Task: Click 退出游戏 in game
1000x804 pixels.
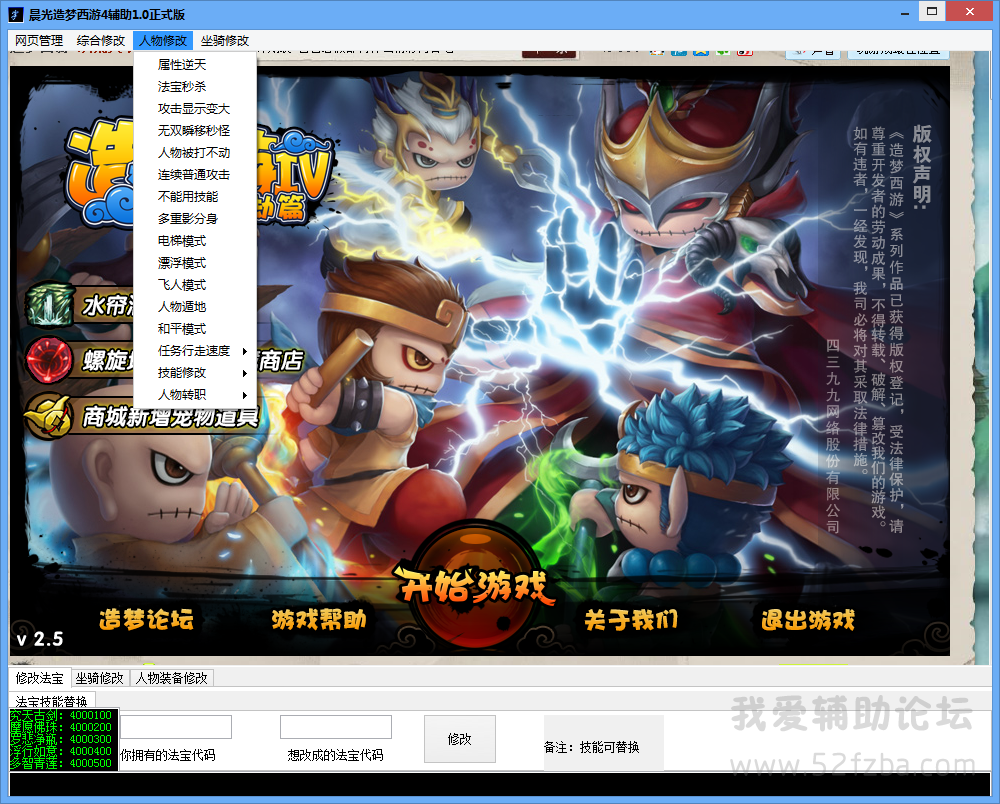Action: pyautogui.click(x=807, y=620)
